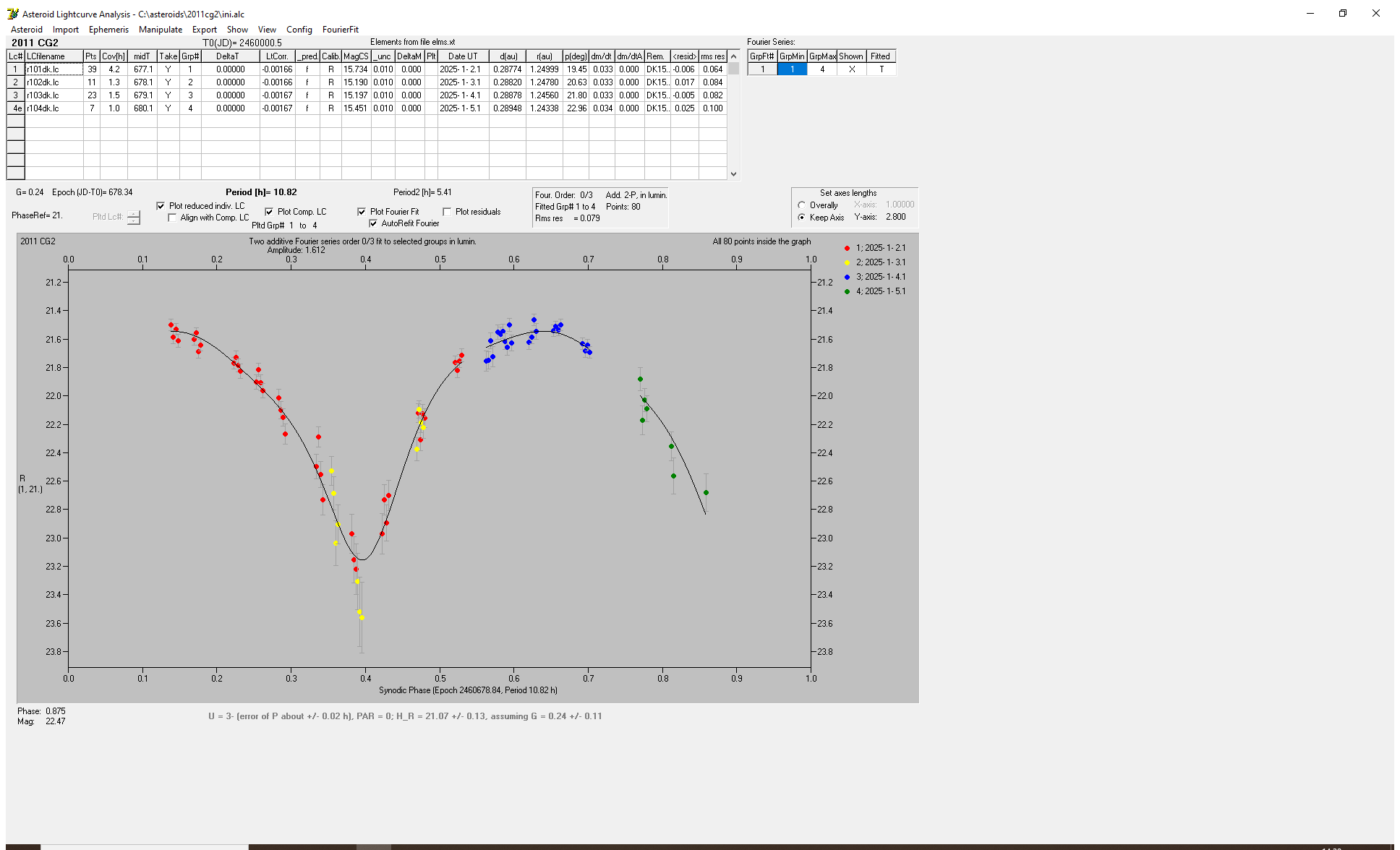Select row r103dk.lc in the table
Screen dimensions: 1400x850
click(x=367, y=95)
